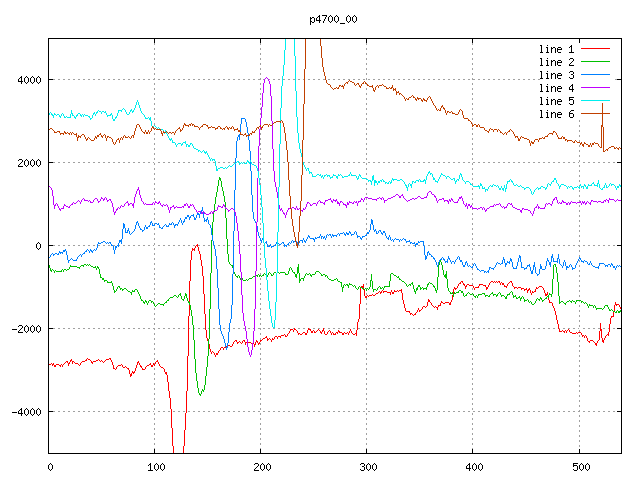Click the plot title p4700_00
The height and width of the screenshot is (480, 640).
pyautogui.click(x=333, y=19)
